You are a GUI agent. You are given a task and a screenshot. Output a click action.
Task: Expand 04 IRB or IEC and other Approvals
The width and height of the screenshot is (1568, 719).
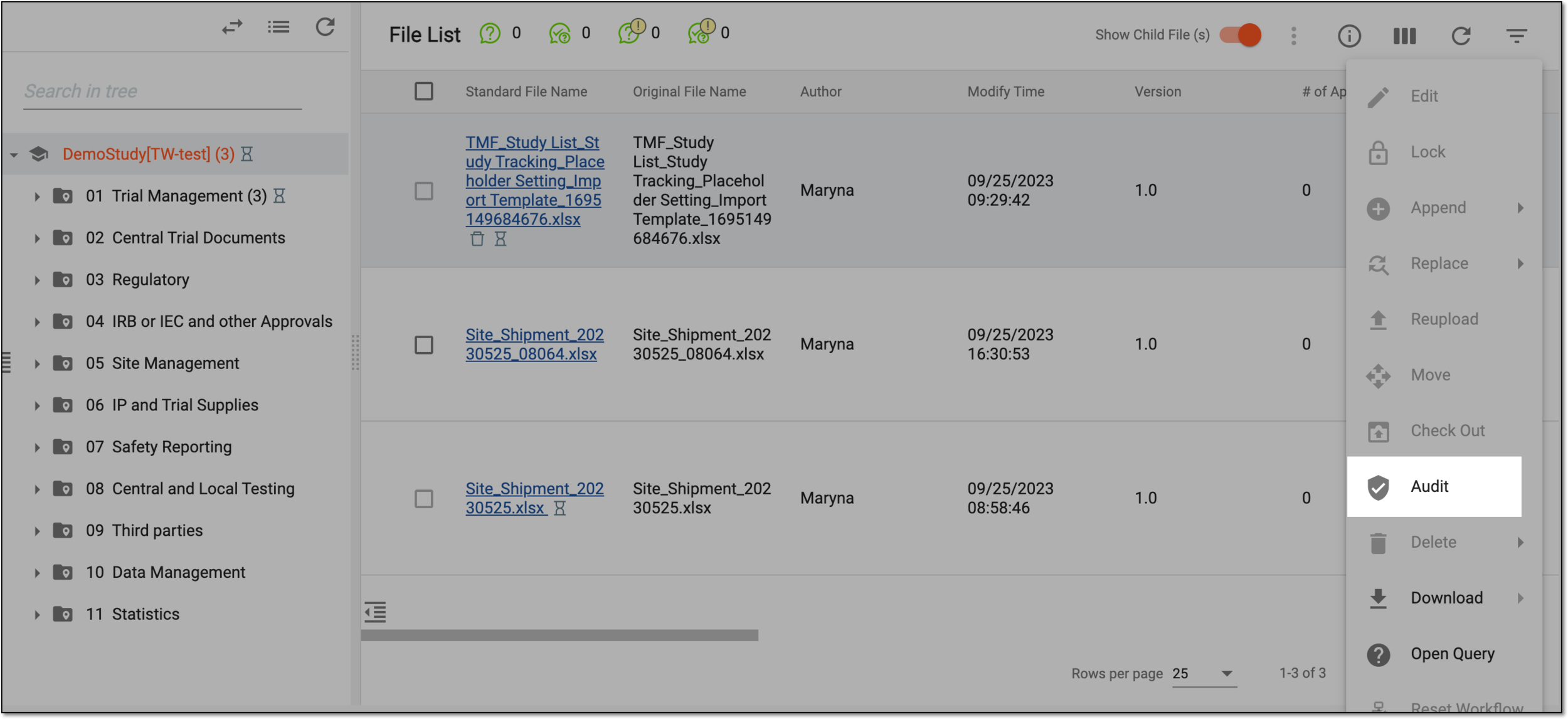37,322
